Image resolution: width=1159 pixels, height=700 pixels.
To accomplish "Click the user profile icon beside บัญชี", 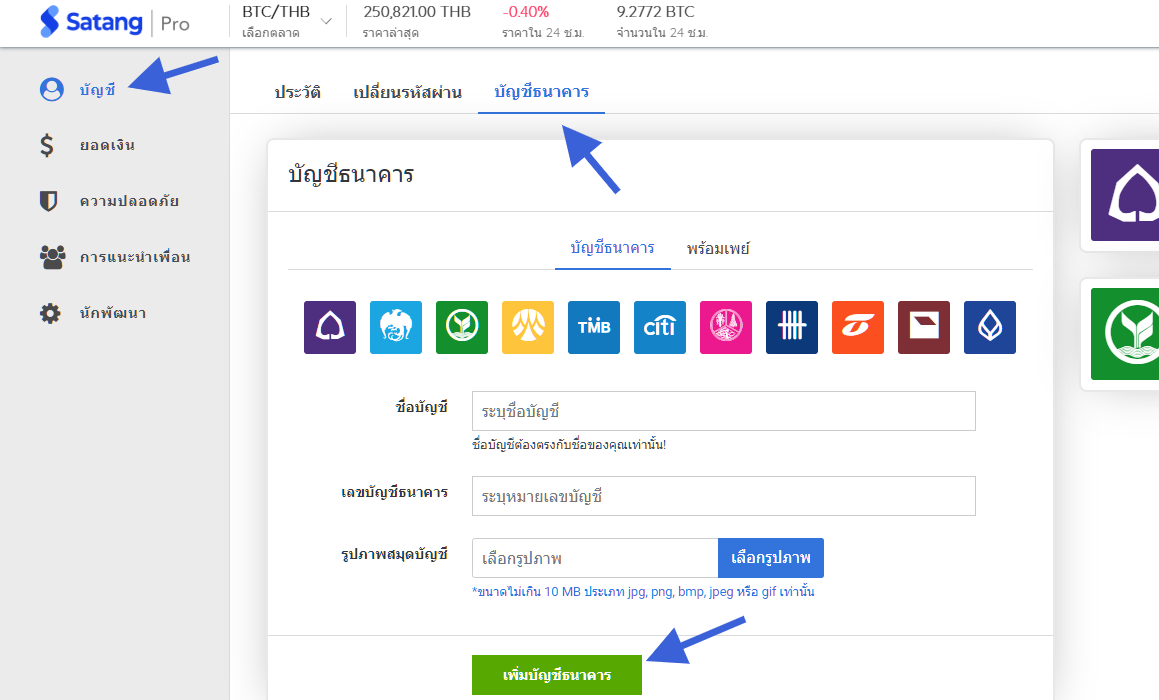I will point(51,89).
